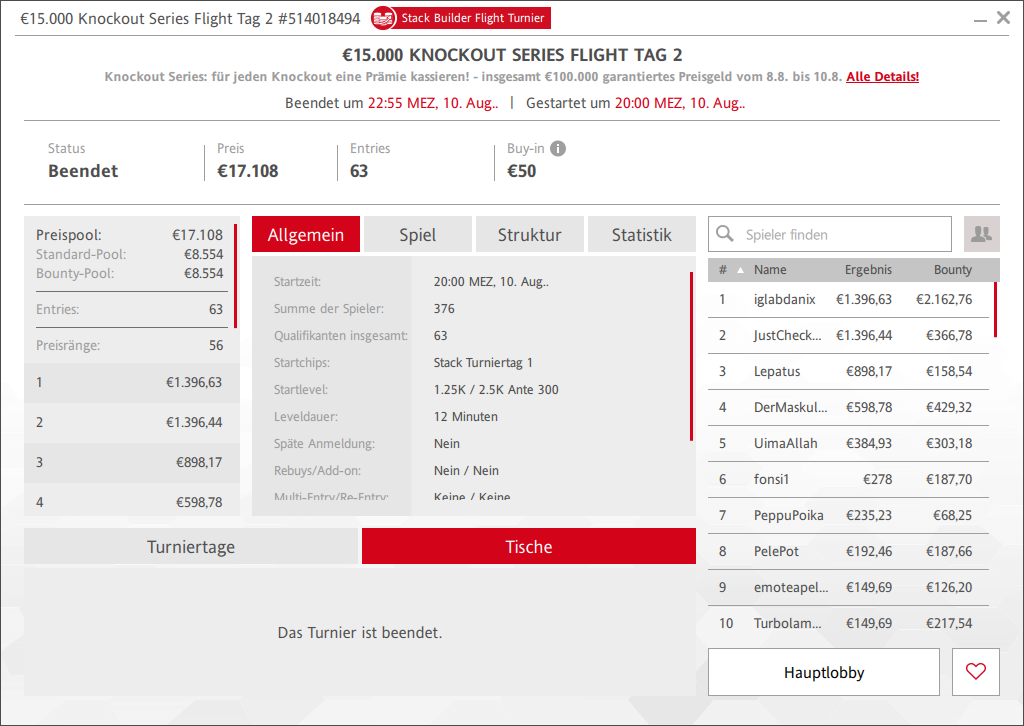This screenshot has width=1024, height=726.
Task: Add tournament to favorites with heart icon
Action: [976, 672]
